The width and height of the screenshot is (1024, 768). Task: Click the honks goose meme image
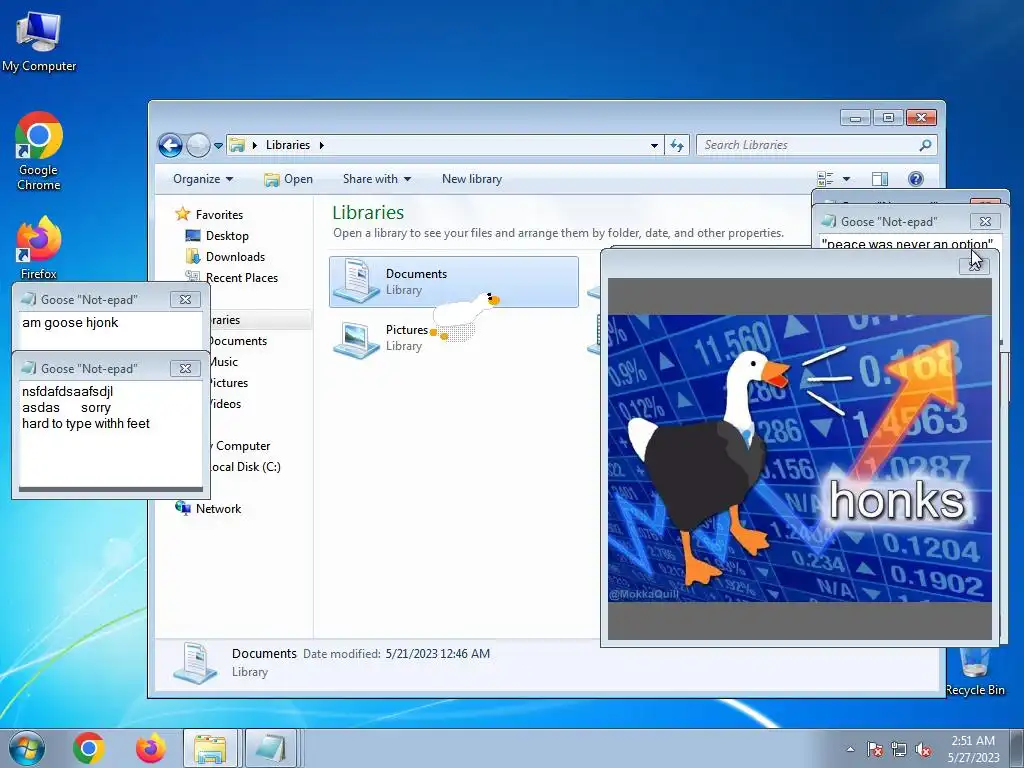(799, 458)
